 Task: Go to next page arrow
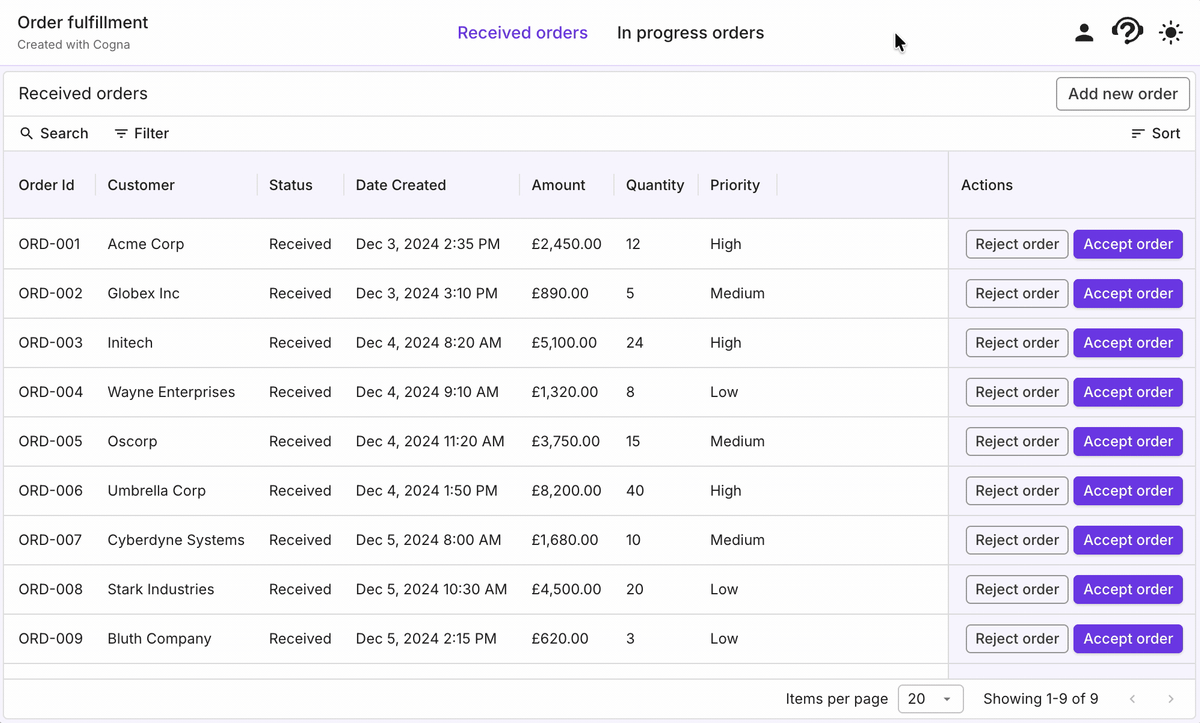tap(1171, 699)
